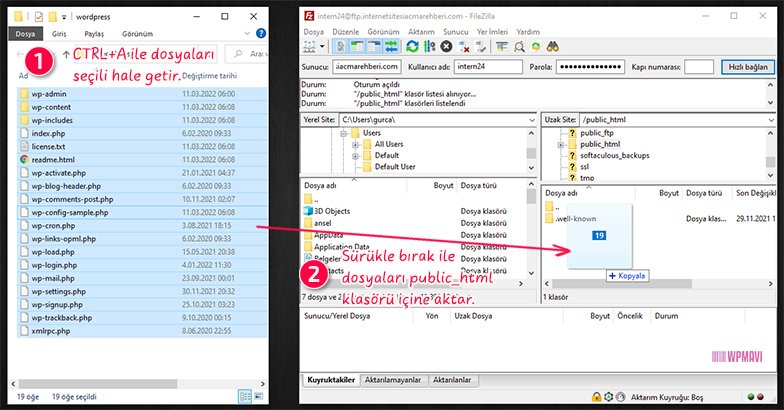
Task: Switch to the Aktarılamayanlar tab
Action: 393,380
